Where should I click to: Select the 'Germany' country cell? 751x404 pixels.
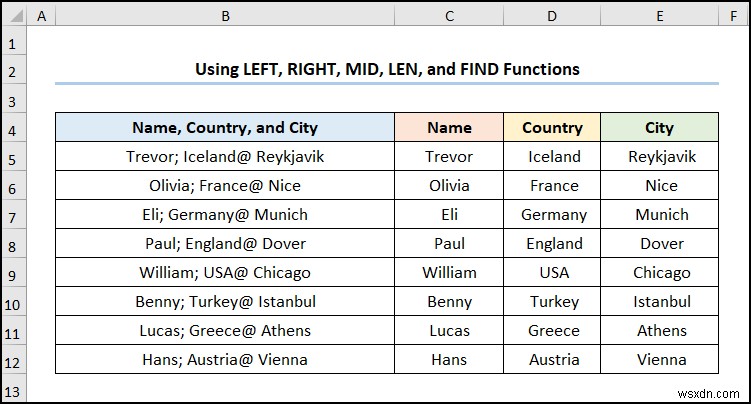(x=552, y=214)
